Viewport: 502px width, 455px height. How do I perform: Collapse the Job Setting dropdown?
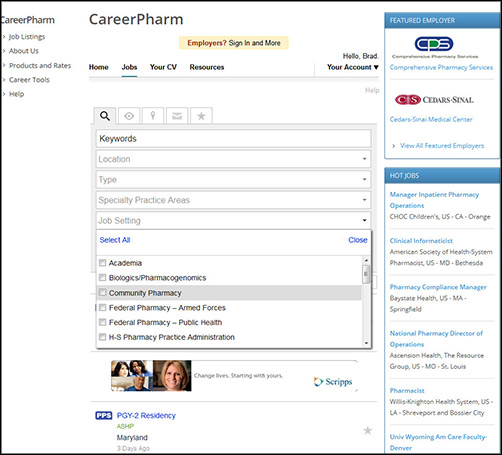pyautogui.click(x=233, y=220)
